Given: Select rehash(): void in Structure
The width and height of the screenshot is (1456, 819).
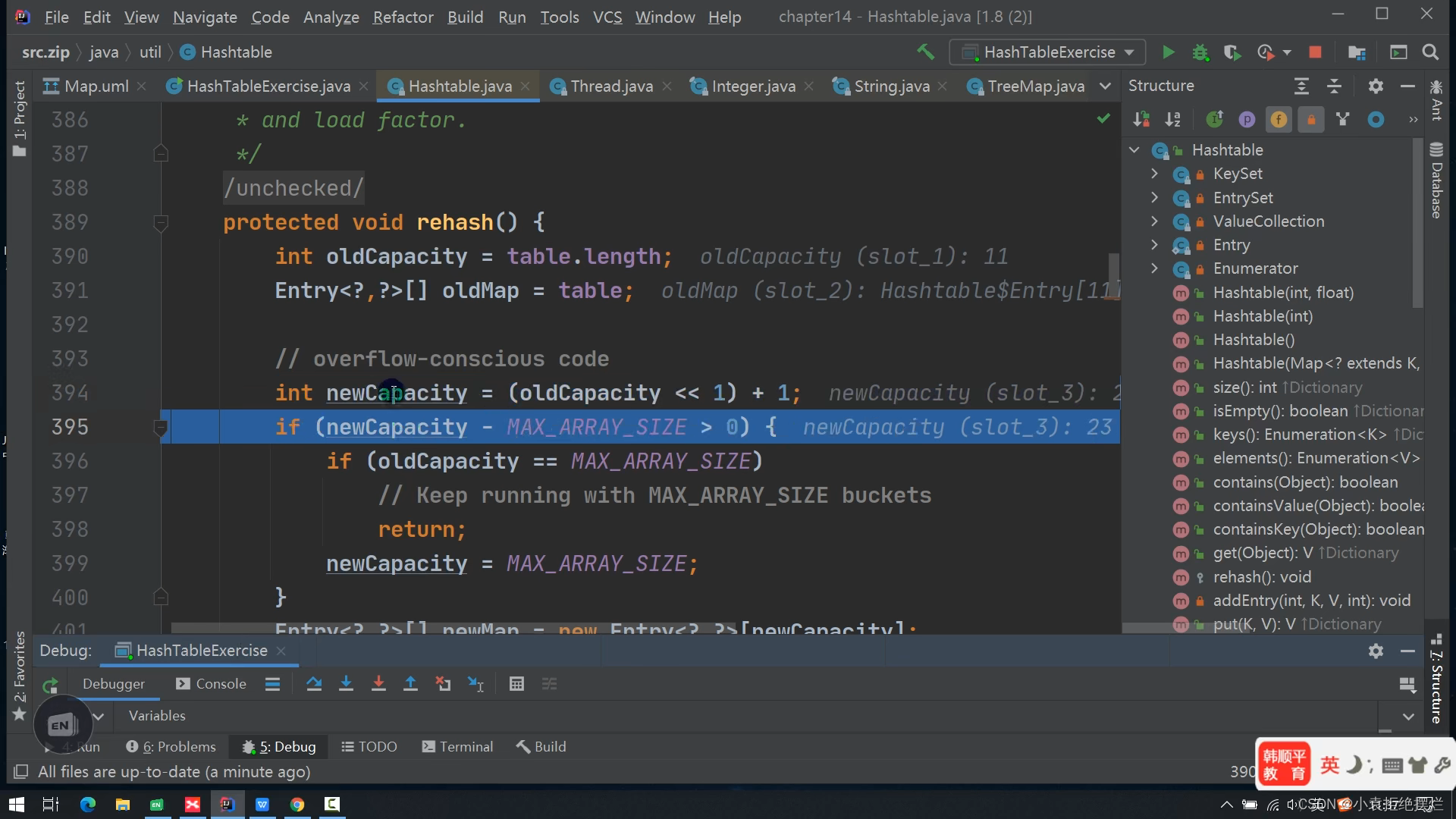Looking at the screenshot, I should point(1262,577).
